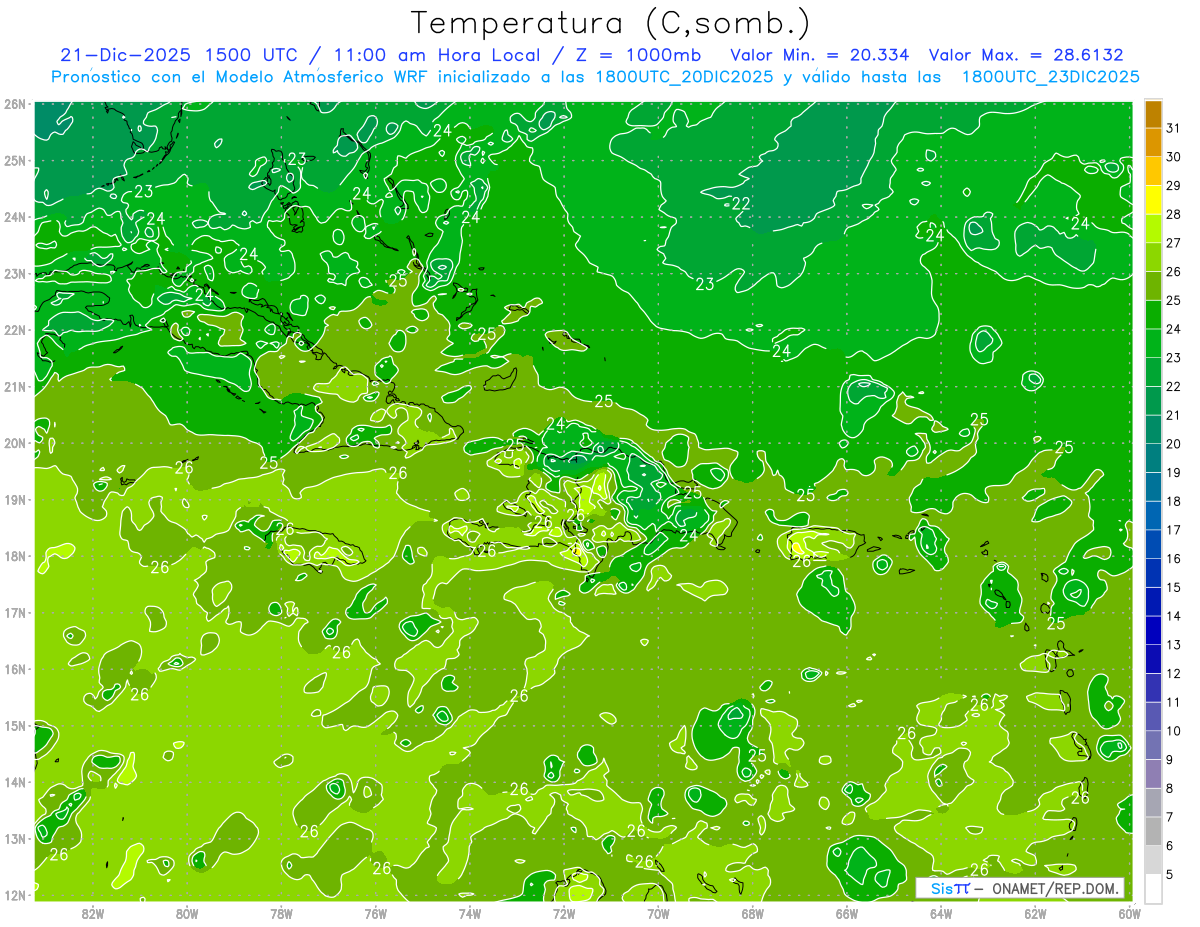Click the "20N" latitude axis label

(15, 443)
